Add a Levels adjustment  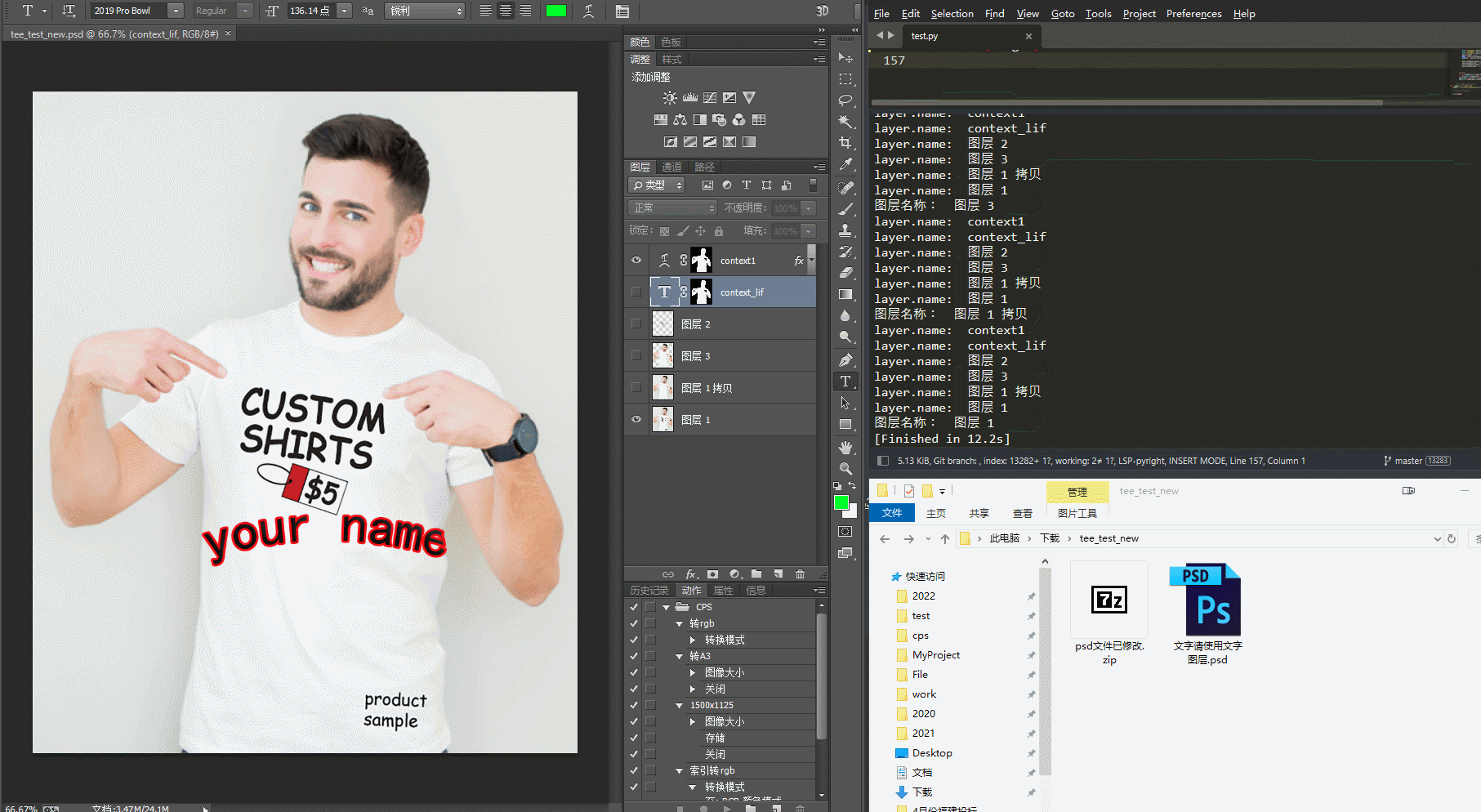(690, 98)
